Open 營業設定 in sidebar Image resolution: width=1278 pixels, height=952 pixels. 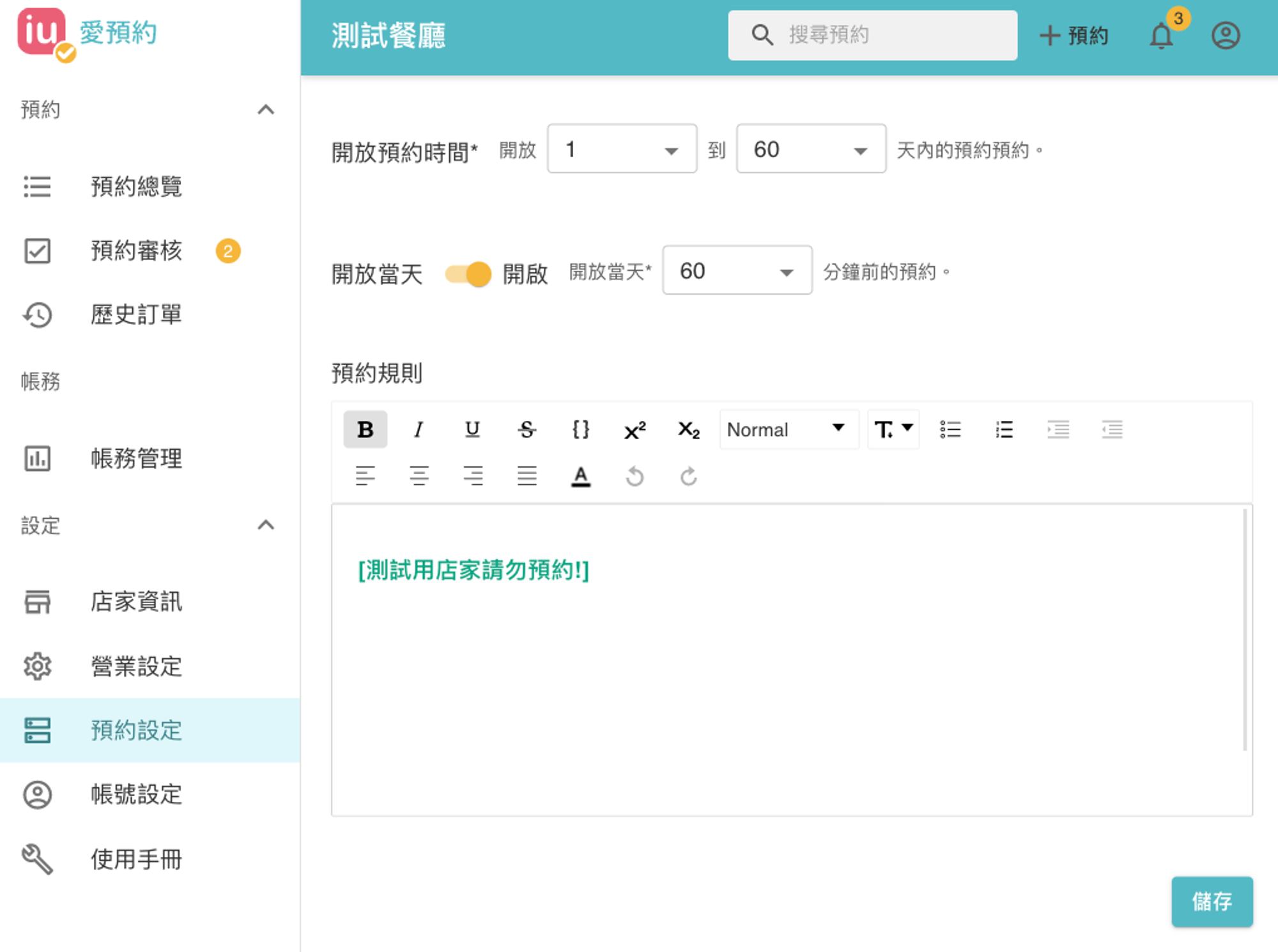[x=150, y=666]
